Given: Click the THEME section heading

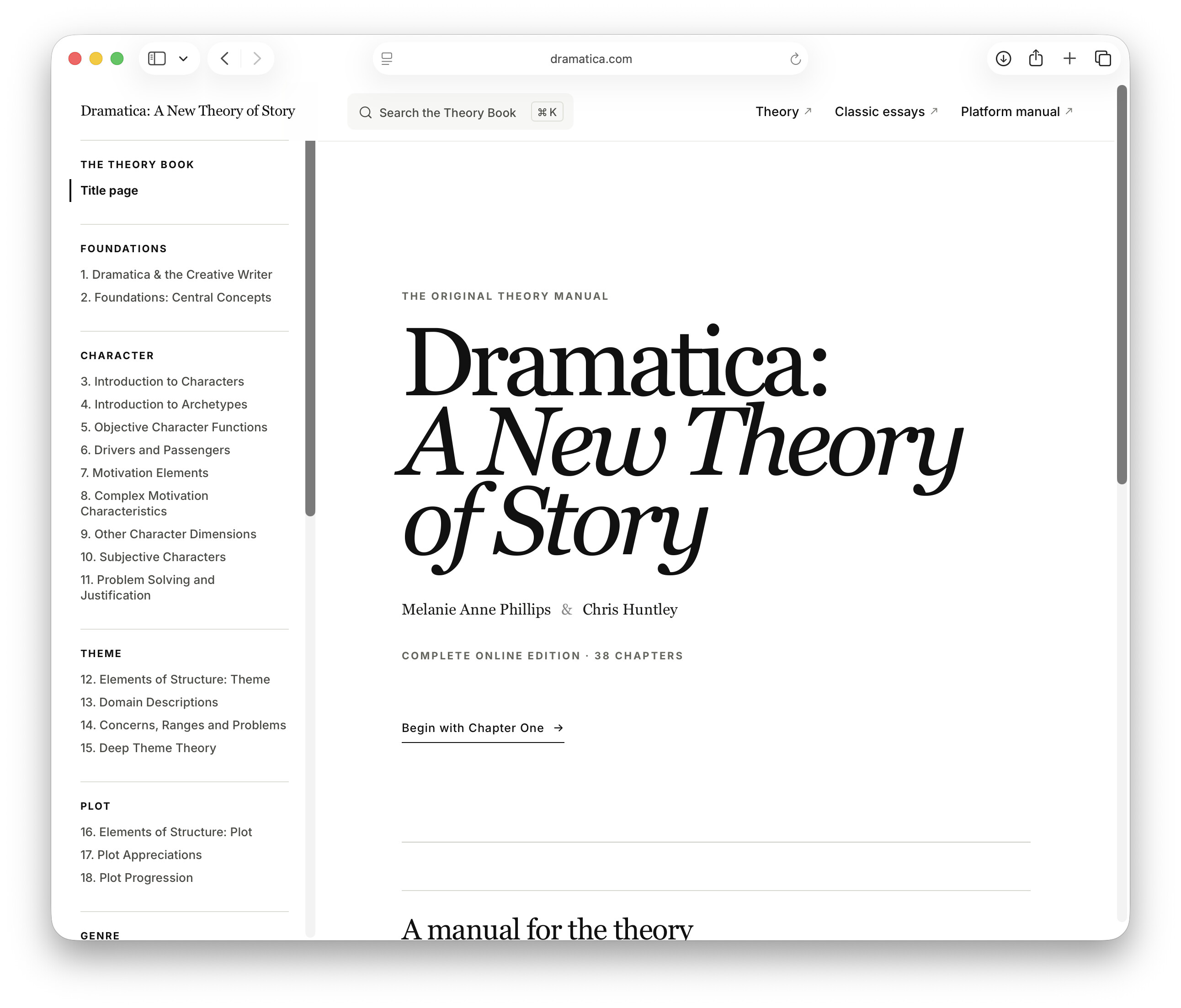Looking at the screenshot, I should (x=101, y=653).
